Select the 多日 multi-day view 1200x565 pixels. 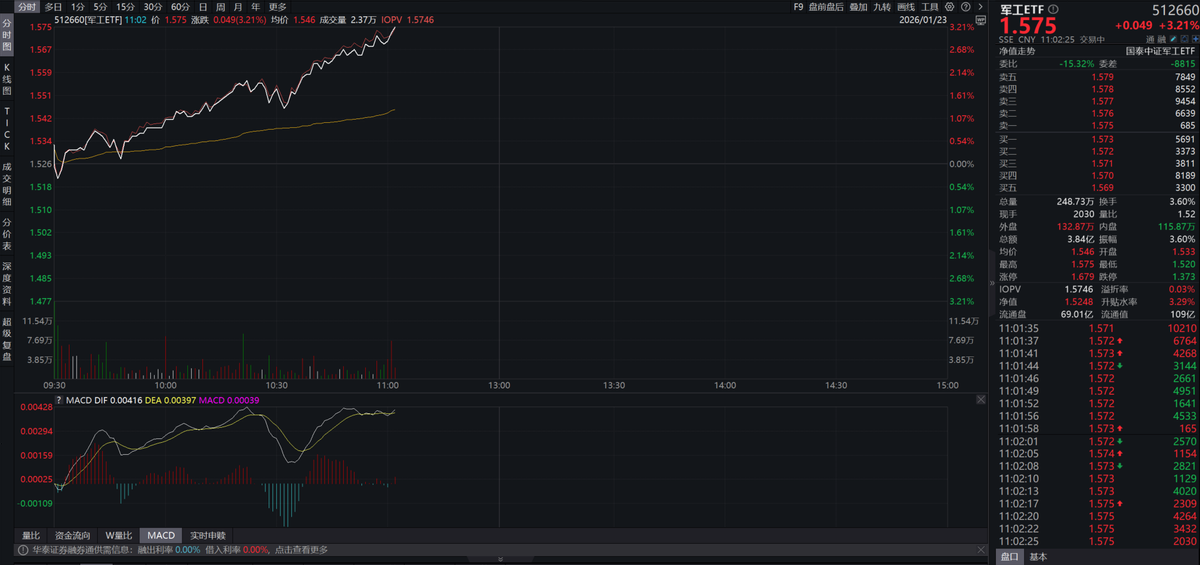(x=53, y=6)
